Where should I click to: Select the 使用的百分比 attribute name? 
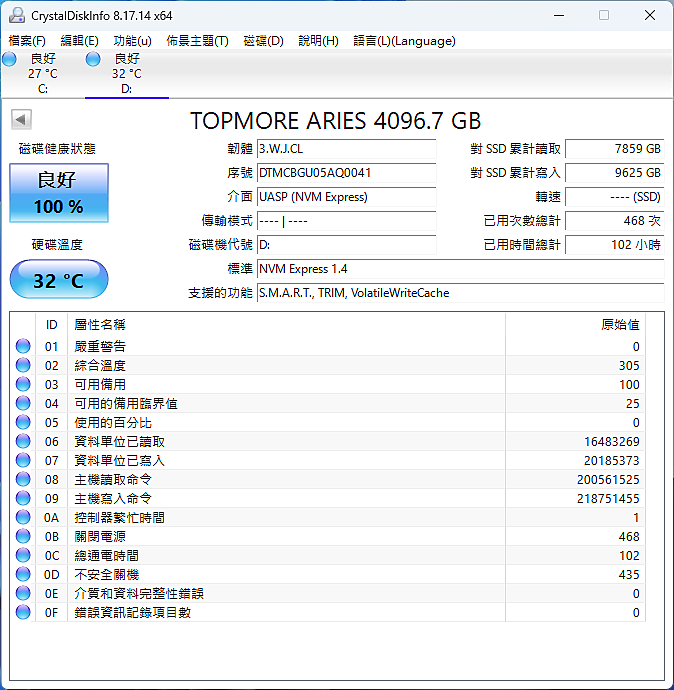coord(113,422)
